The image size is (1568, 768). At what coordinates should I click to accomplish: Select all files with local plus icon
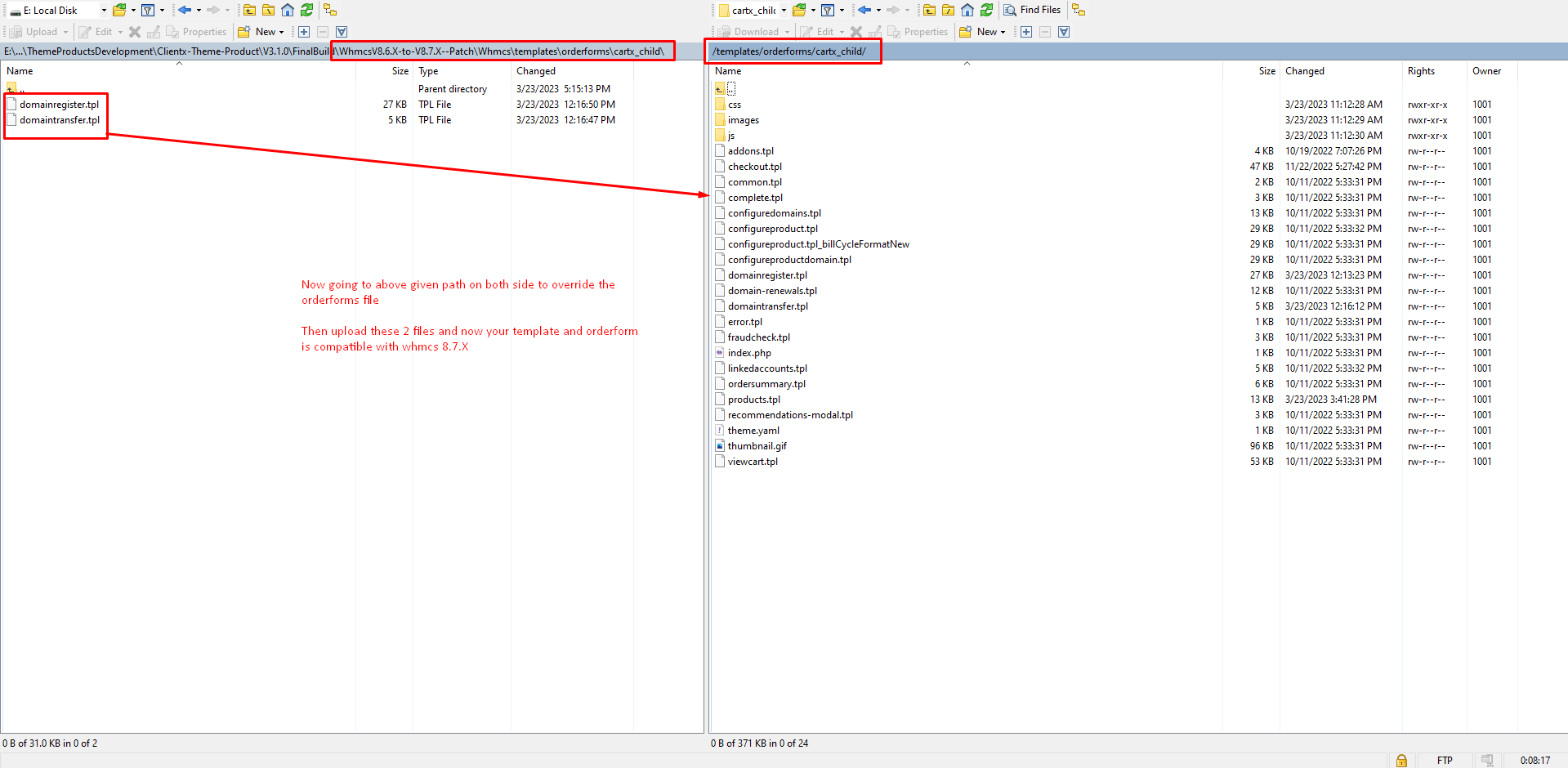pyautogui.click(x=304, y=32)
